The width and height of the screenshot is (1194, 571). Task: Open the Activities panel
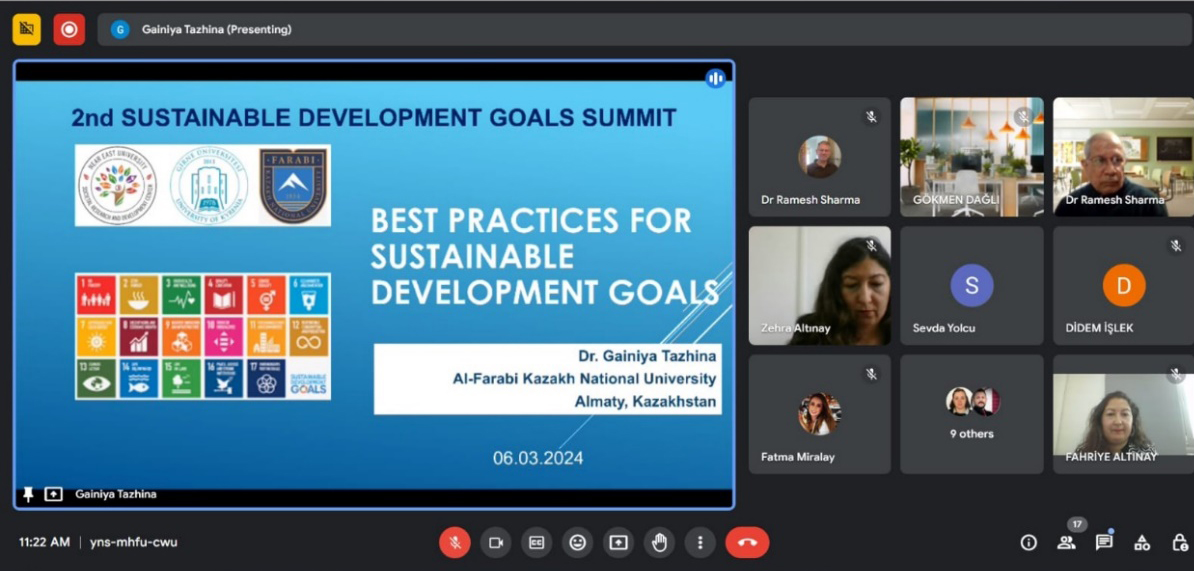tap(1141, 542)
